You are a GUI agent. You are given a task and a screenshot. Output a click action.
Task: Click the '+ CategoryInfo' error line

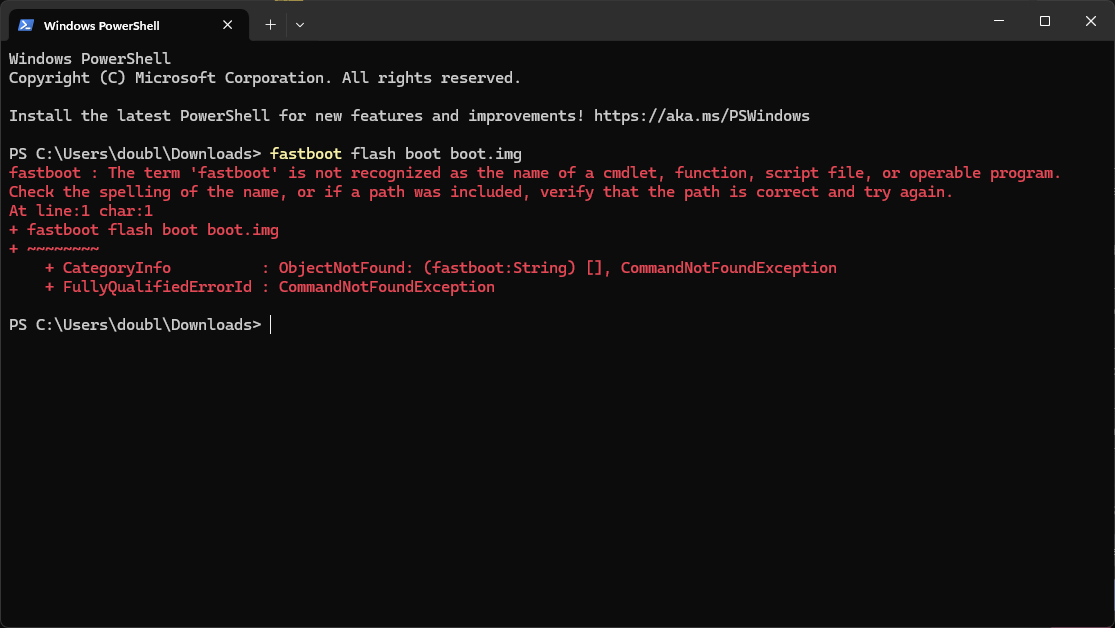tap(441, 267)
